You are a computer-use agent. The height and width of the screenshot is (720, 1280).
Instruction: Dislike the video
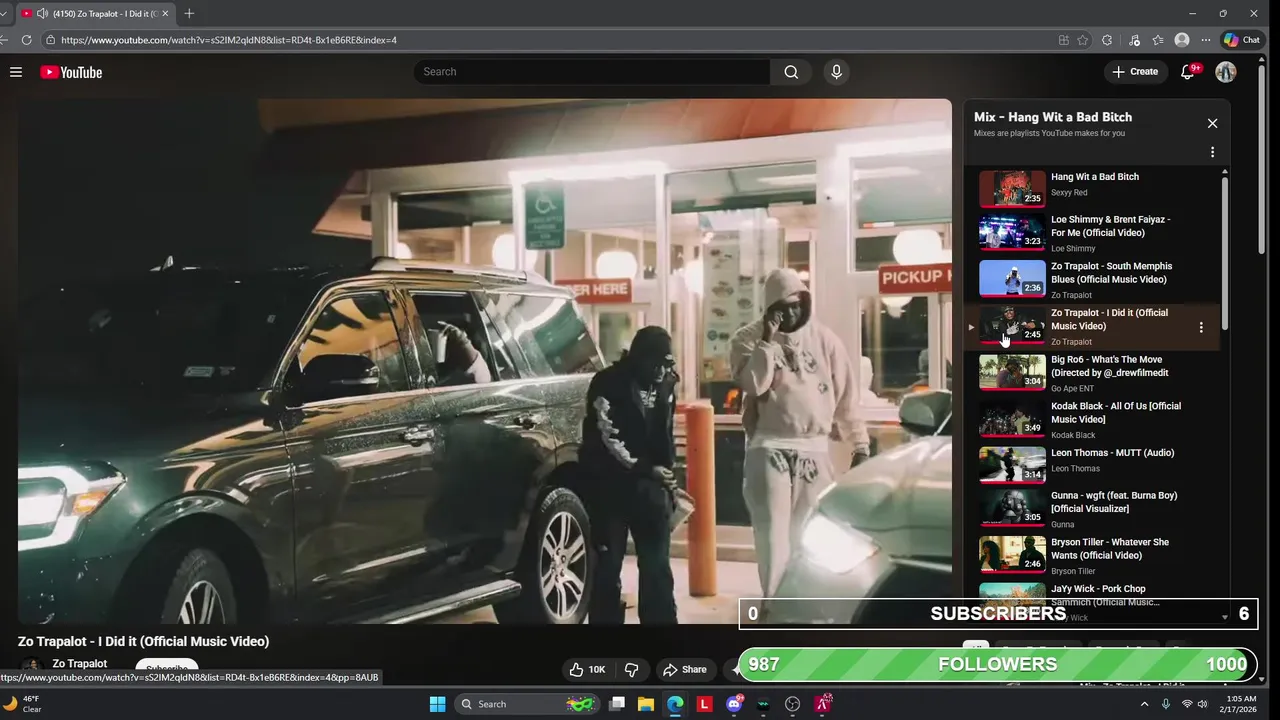pyautogui.click(x=632, y=669)
